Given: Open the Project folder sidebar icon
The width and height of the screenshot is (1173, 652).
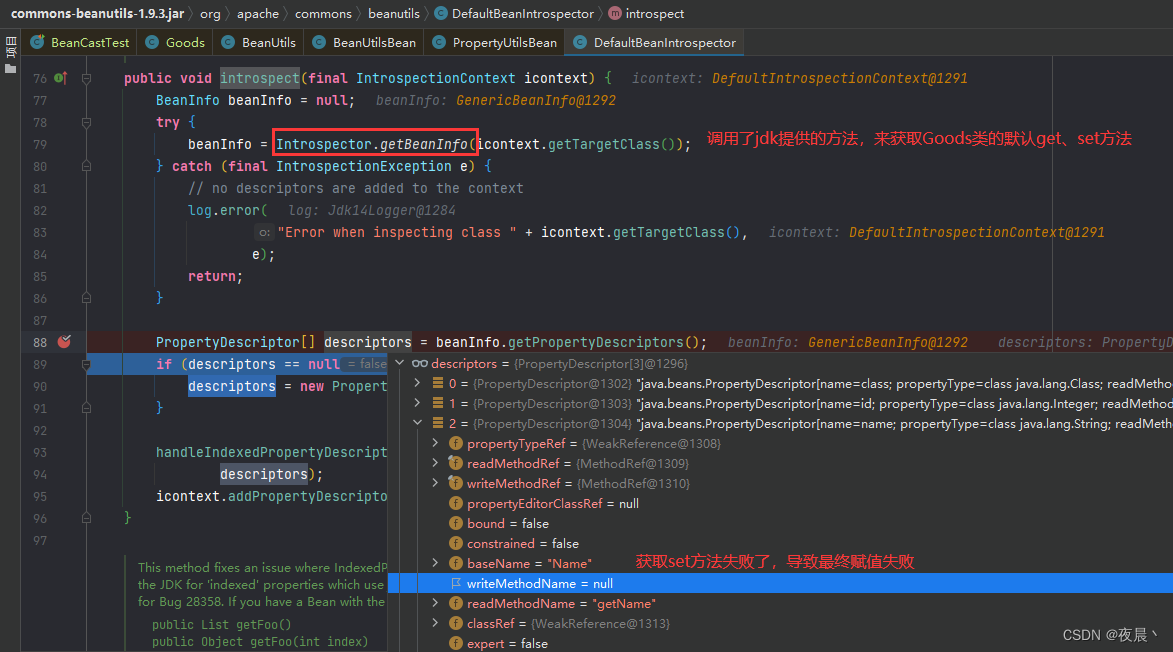Looking at the screenshot, I should 10,68.
